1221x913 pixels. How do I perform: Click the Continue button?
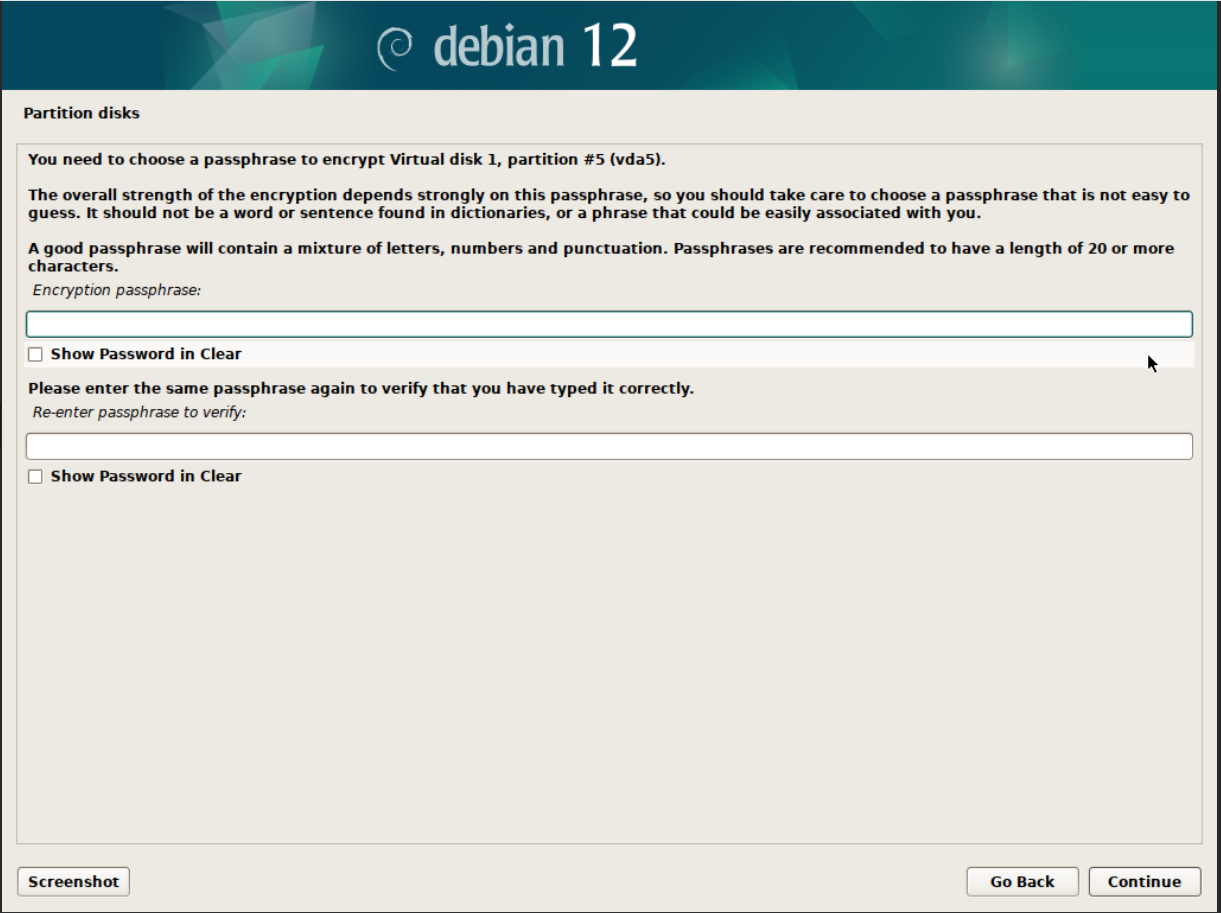coord(1145,882)
